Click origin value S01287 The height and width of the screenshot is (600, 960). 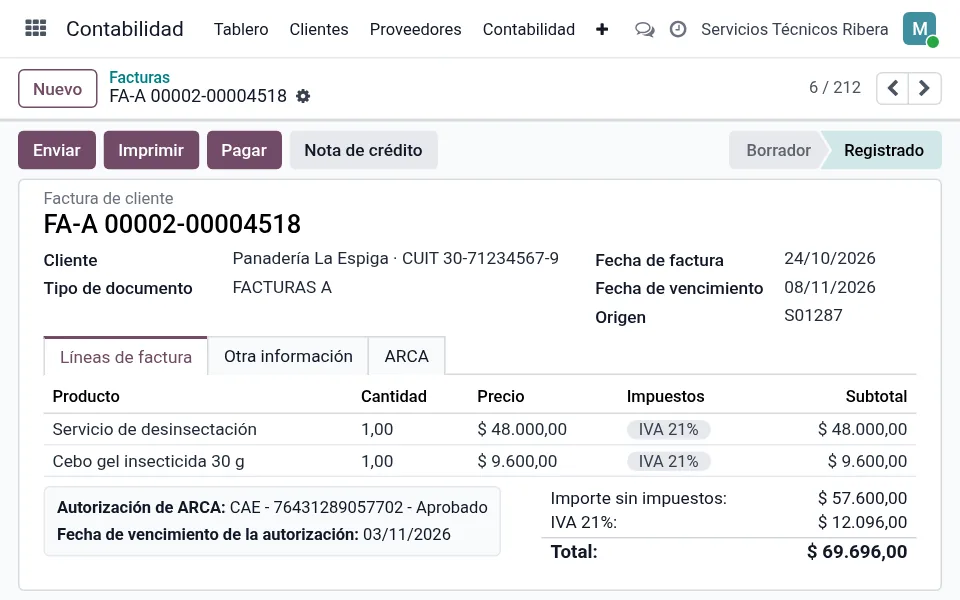coord(813,315)
